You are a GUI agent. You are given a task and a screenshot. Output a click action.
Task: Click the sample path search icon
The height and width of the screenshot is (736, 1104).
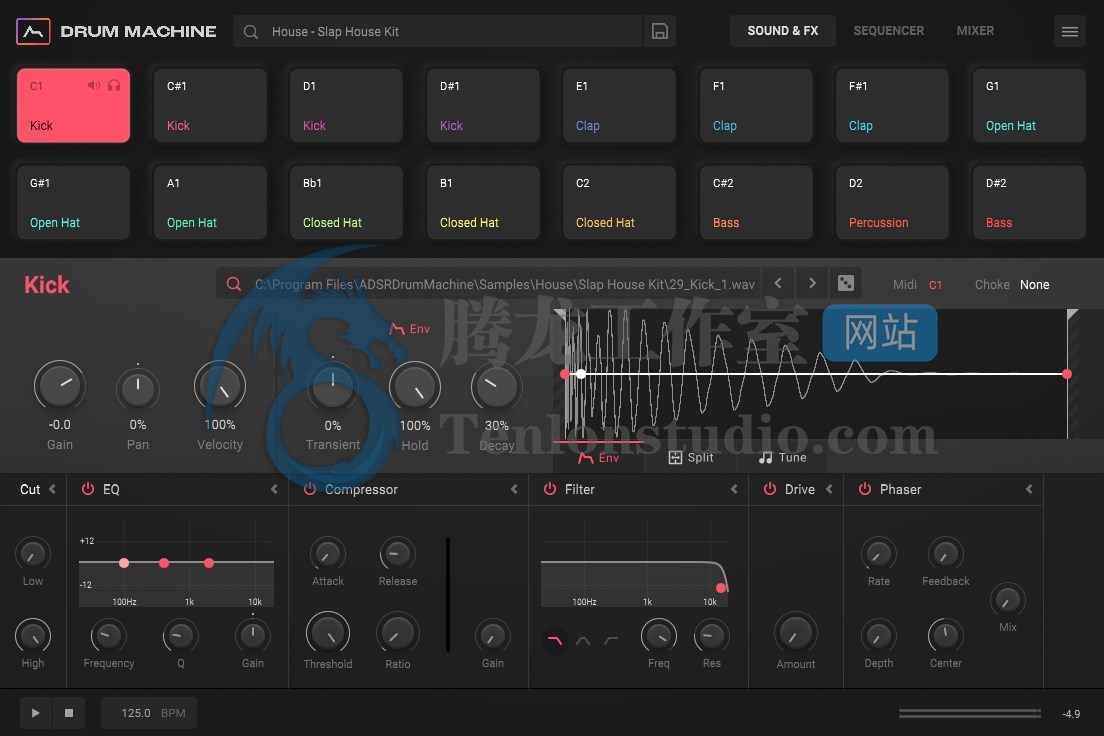[234, 284]
